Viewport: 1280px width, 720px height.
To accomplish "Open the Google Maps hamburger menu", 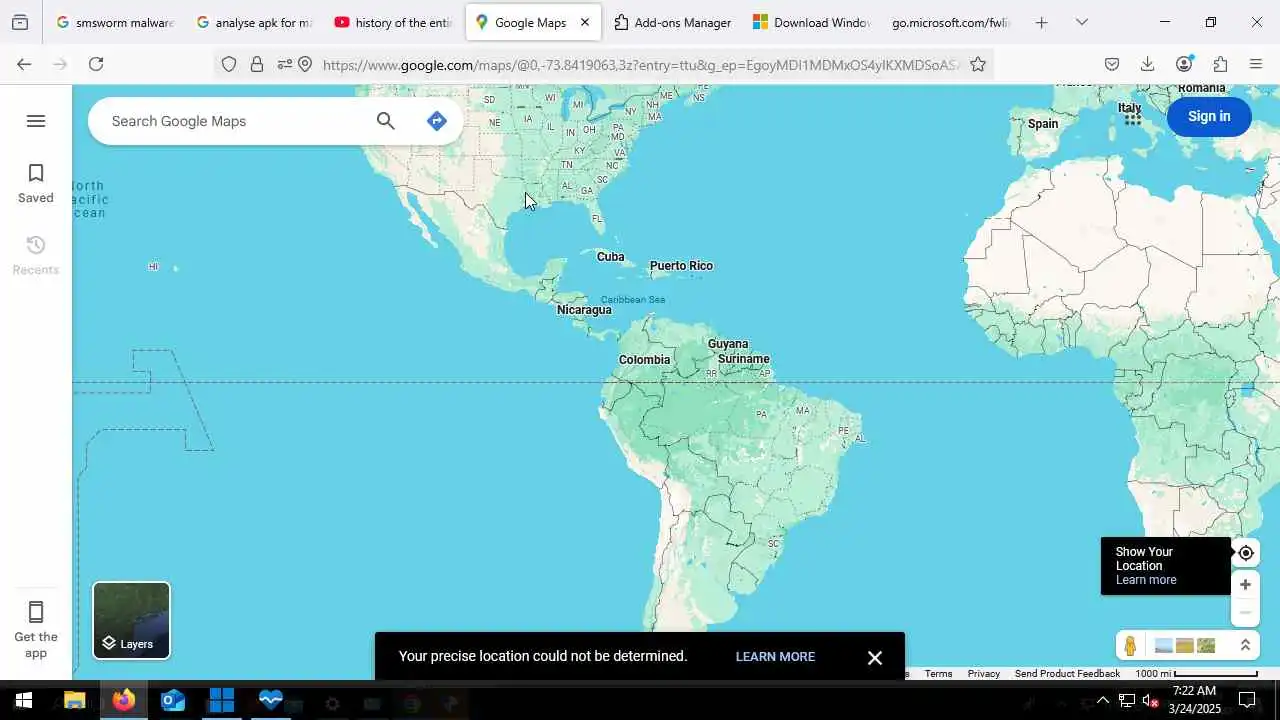I will tap(36, 121).
